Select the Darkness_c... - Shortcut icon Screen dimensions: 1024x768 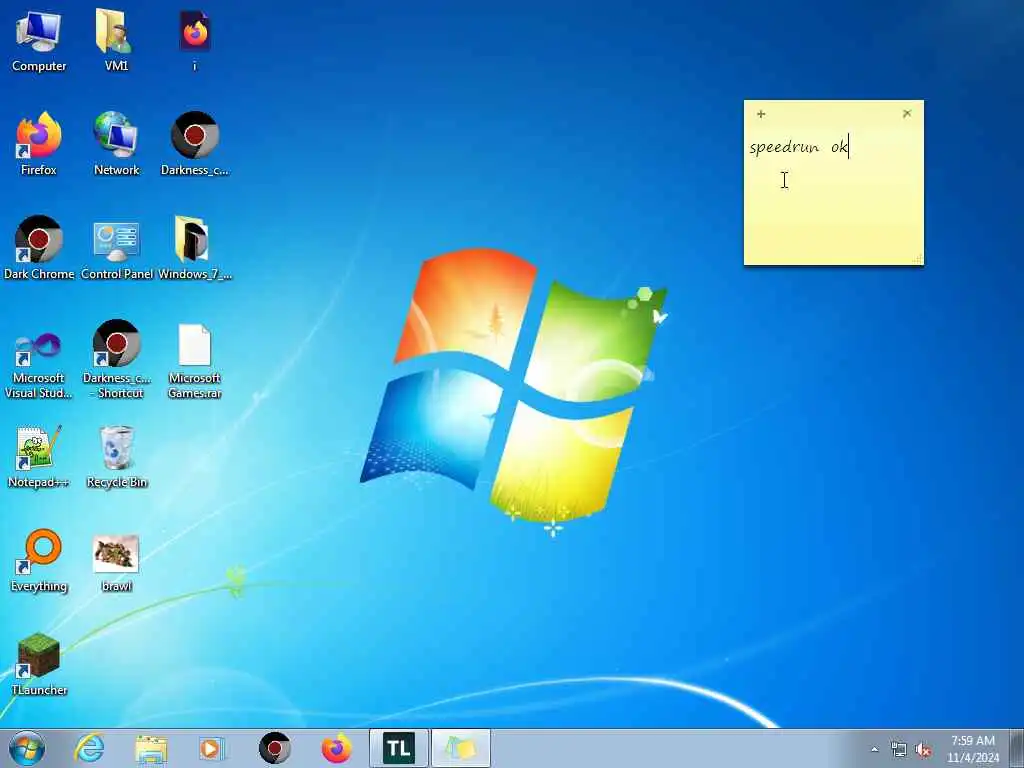click(x=116, y=359)
